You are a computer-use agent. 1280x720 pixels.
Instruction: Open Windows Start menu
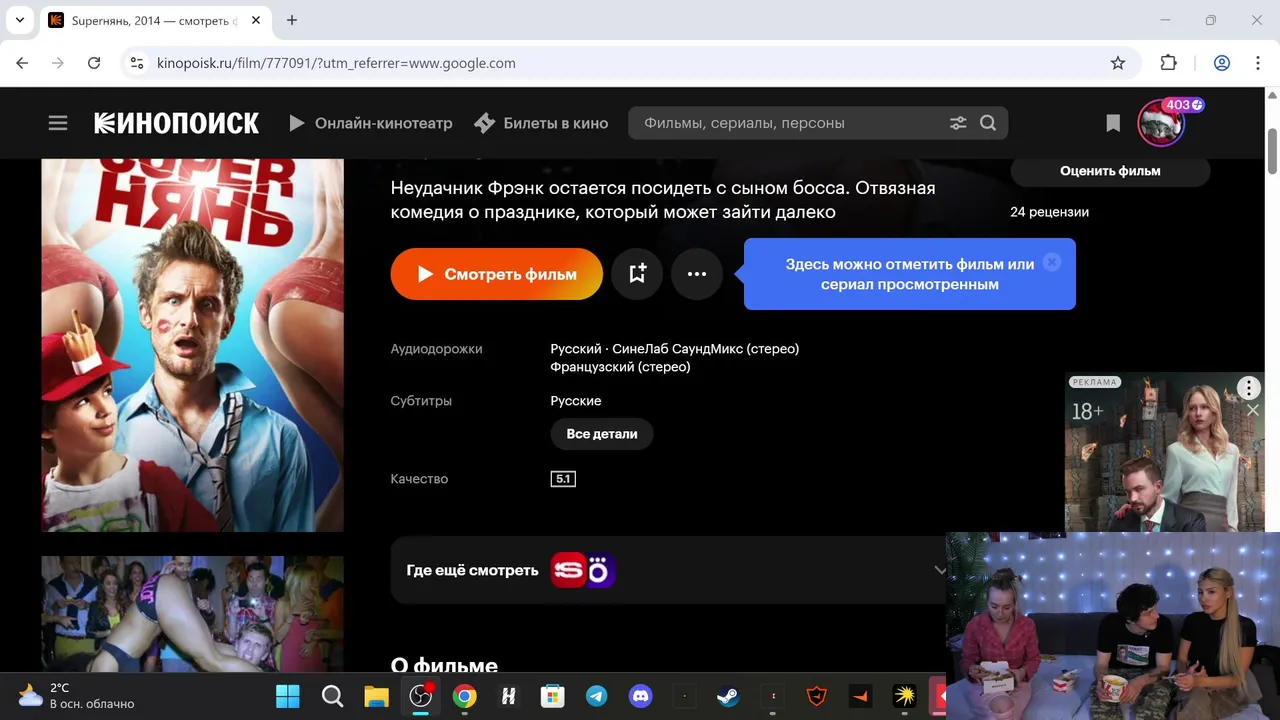pyautogui.click(x=288, y=696)
